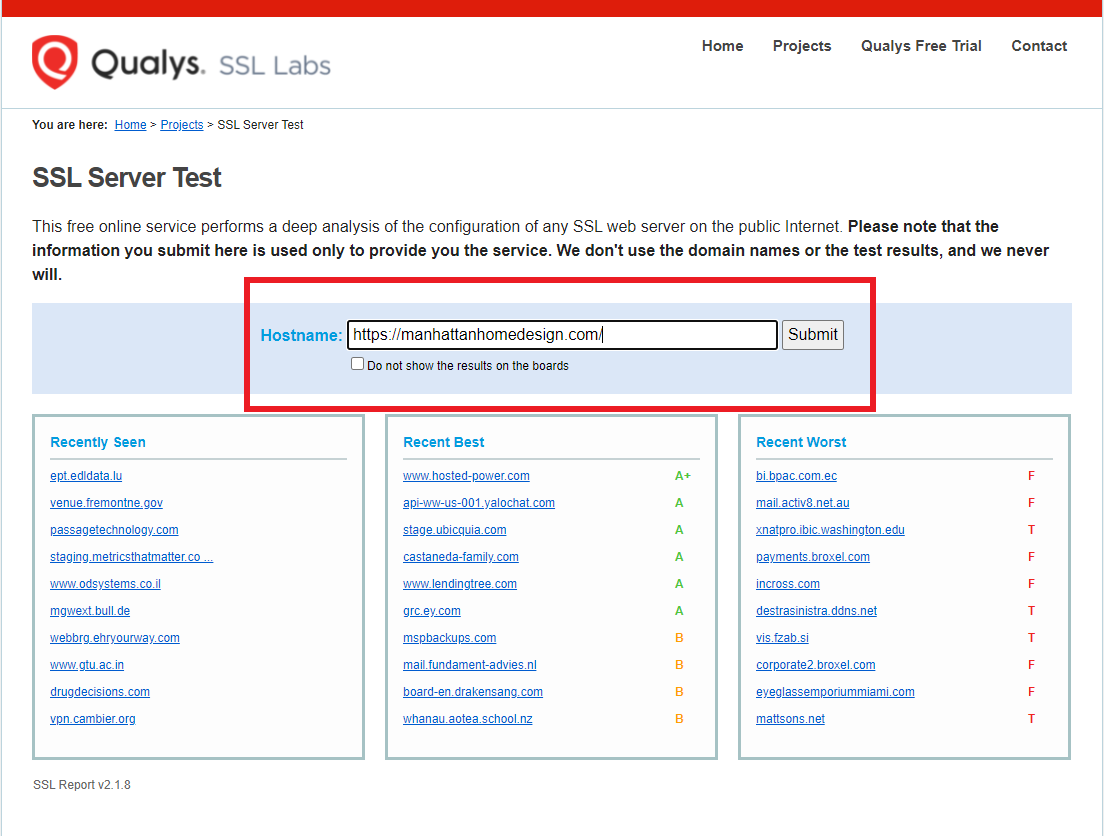The image size is (1104, 836).
Task: Click the 'Recent Best' heading
Action: point(444,442)
